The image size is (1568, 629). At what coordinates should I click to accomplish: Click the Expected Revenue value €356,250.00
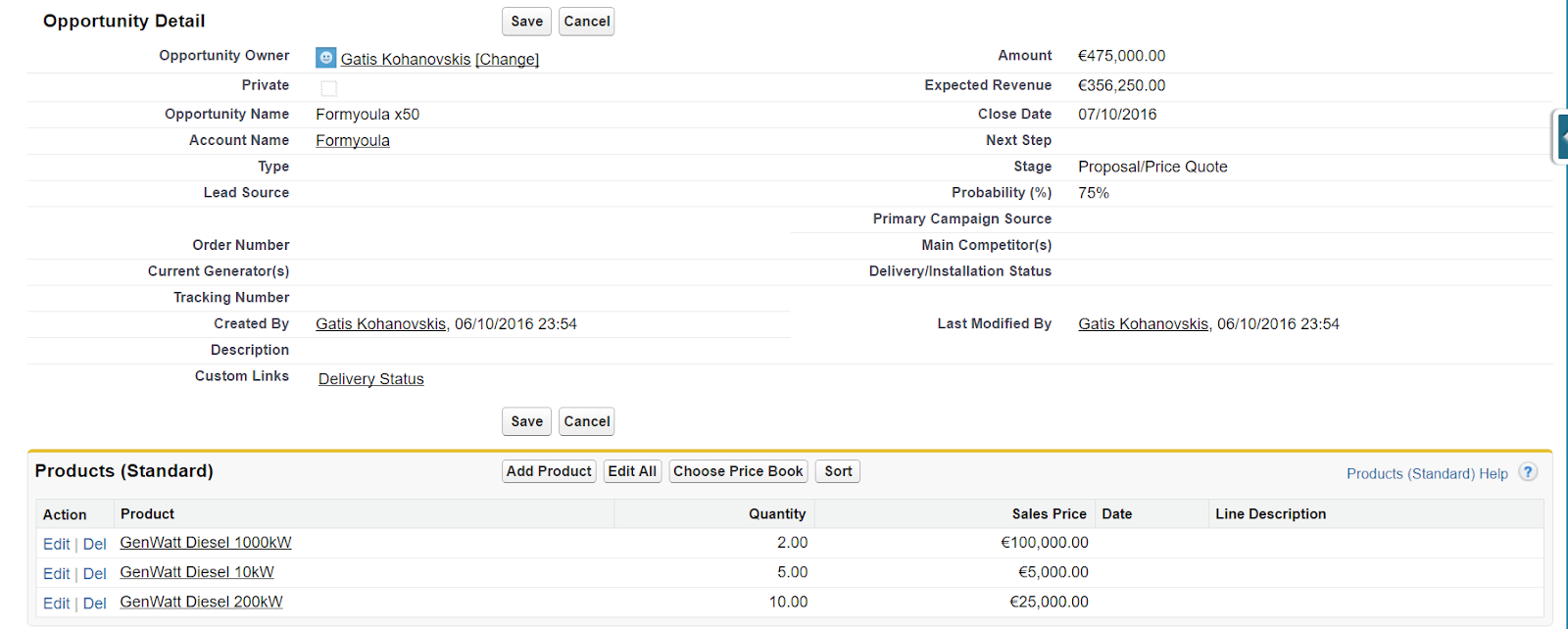[x=1122, y=86]
